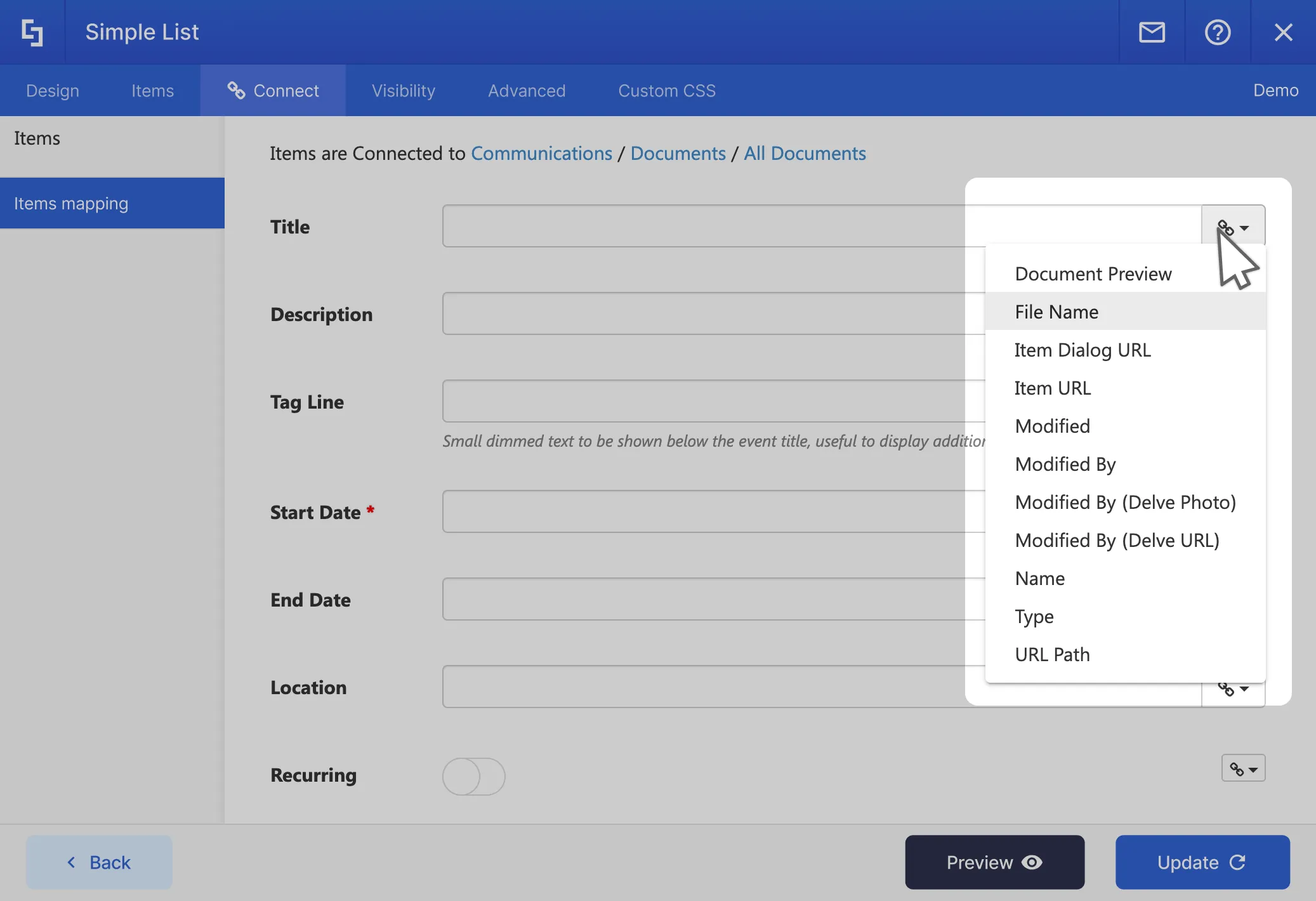This screenshot has width=1316, height=901.
Task: Open the Title field connect dropdown
Action: click(1233, 227)
